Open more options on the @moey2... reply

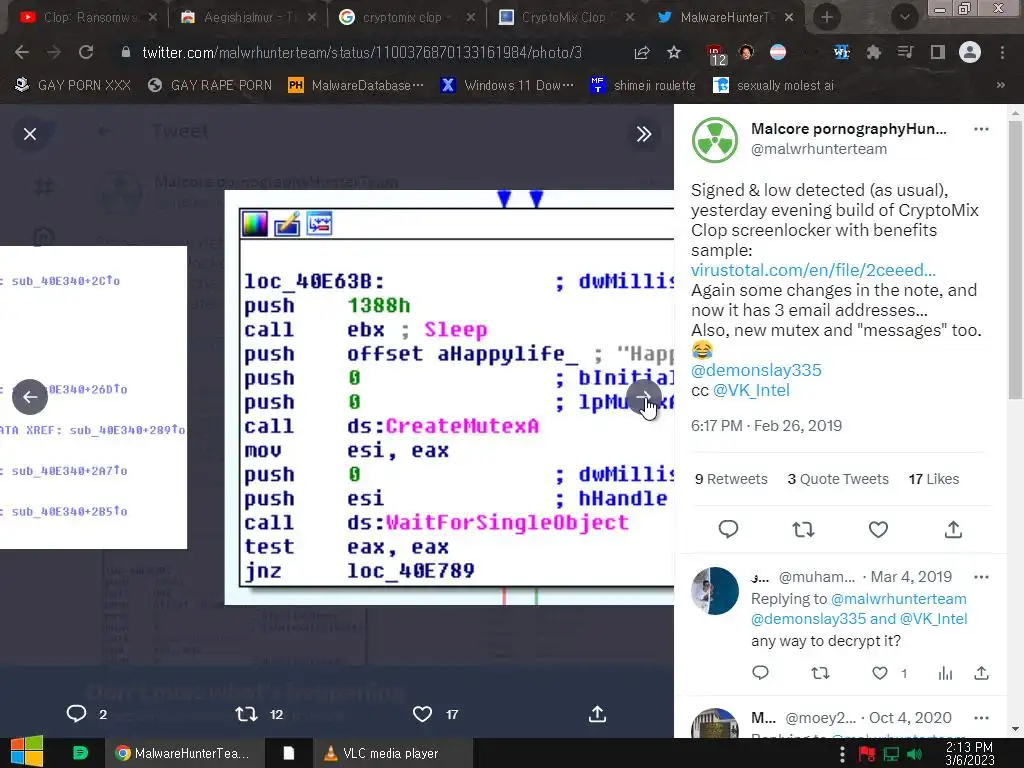(x=981, y=718)
